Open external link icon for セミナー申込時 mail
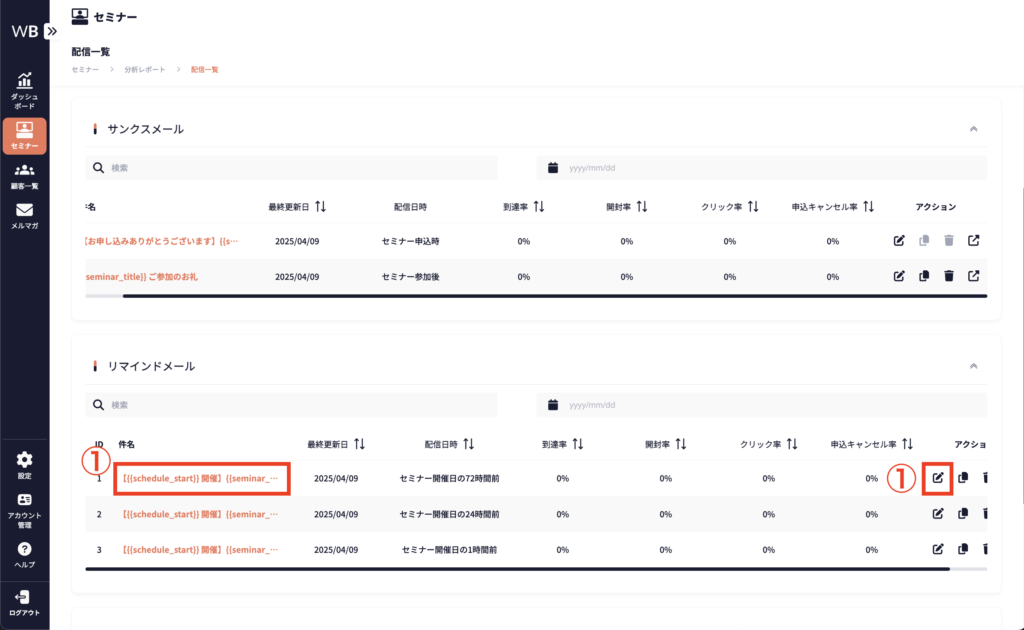Viewport: 1024px width, 630px height. tap(973, 241)
